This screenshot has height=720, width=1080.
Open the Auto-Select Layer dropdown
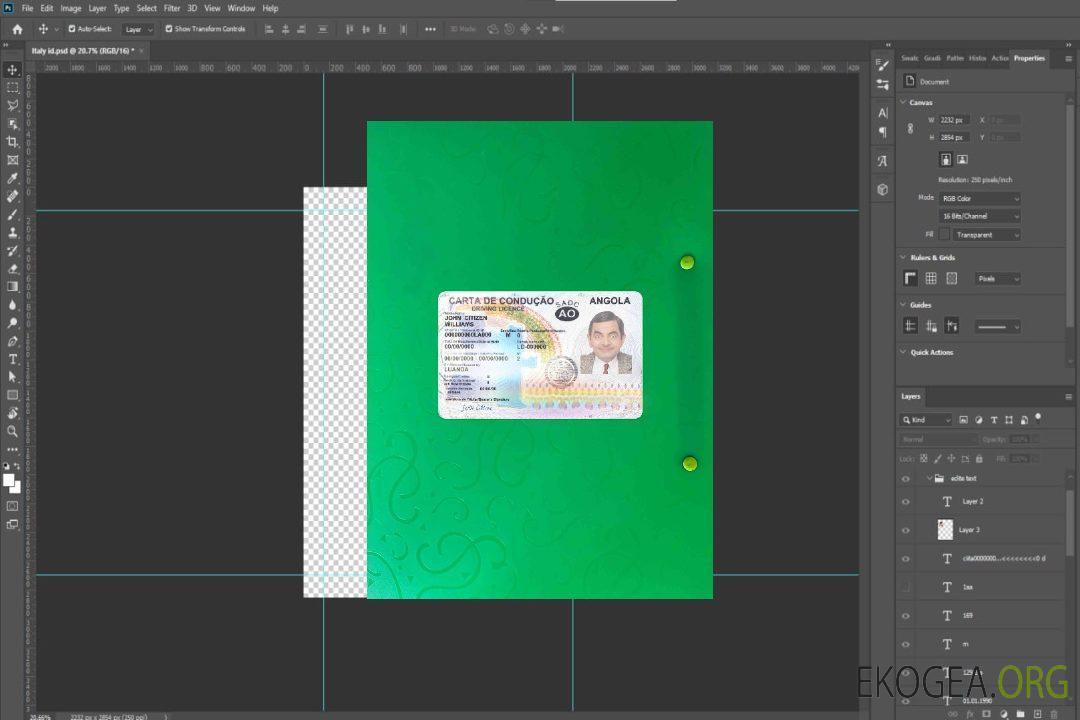(x=138, y=30)
